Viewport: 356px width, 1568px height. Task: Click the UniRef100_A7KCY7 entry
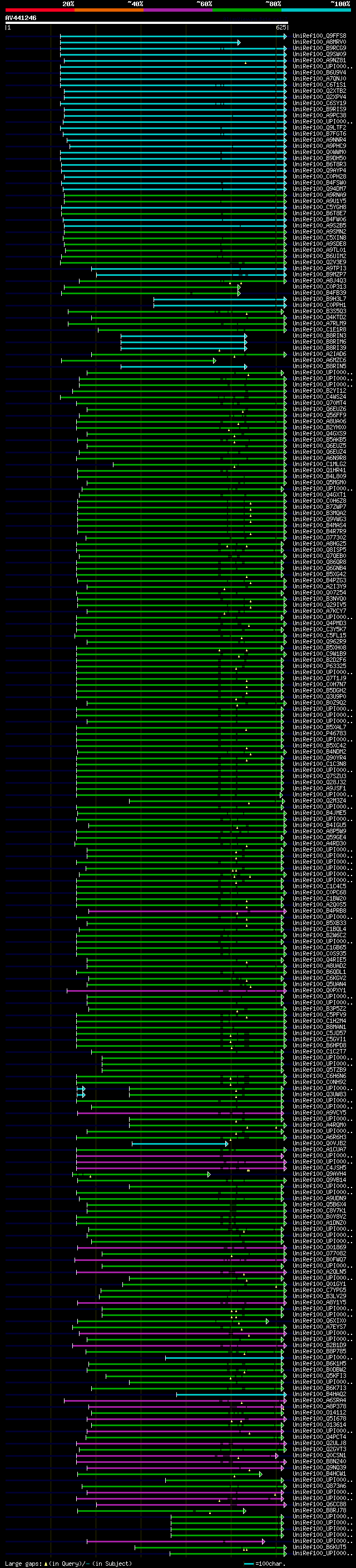319,611
